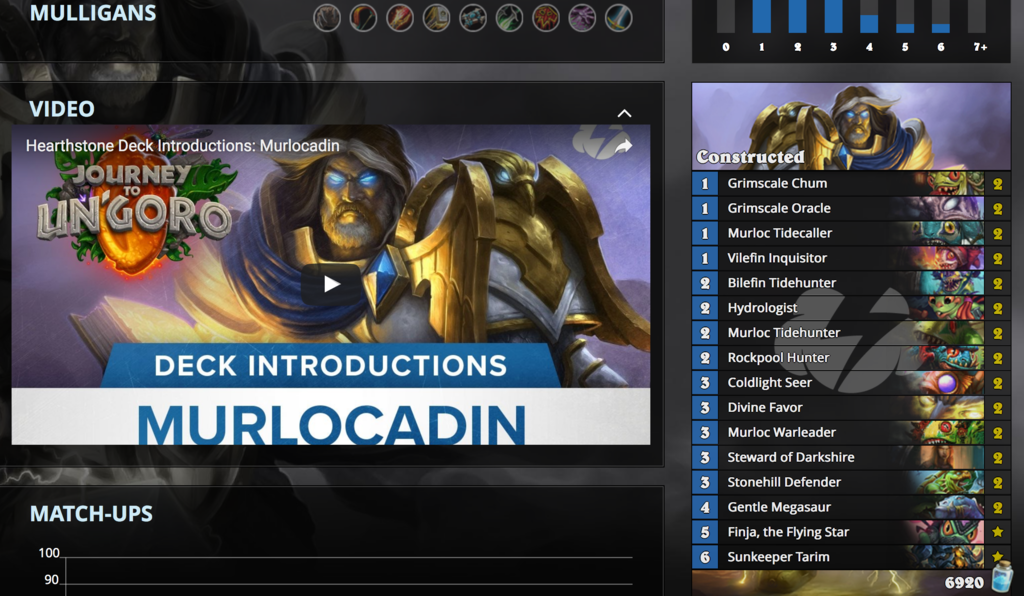1024x596 pixels.
Task: Click the 100 axis label in match-ups chart
Action: pos(49,553)
